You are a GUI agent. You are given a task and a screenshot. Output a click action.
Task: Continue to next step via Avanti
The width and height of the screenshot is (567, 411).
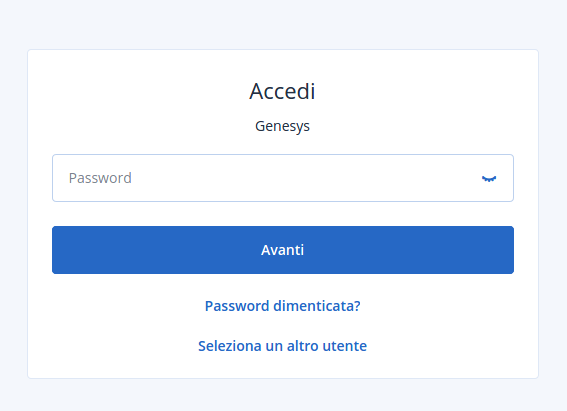(283, 250)
